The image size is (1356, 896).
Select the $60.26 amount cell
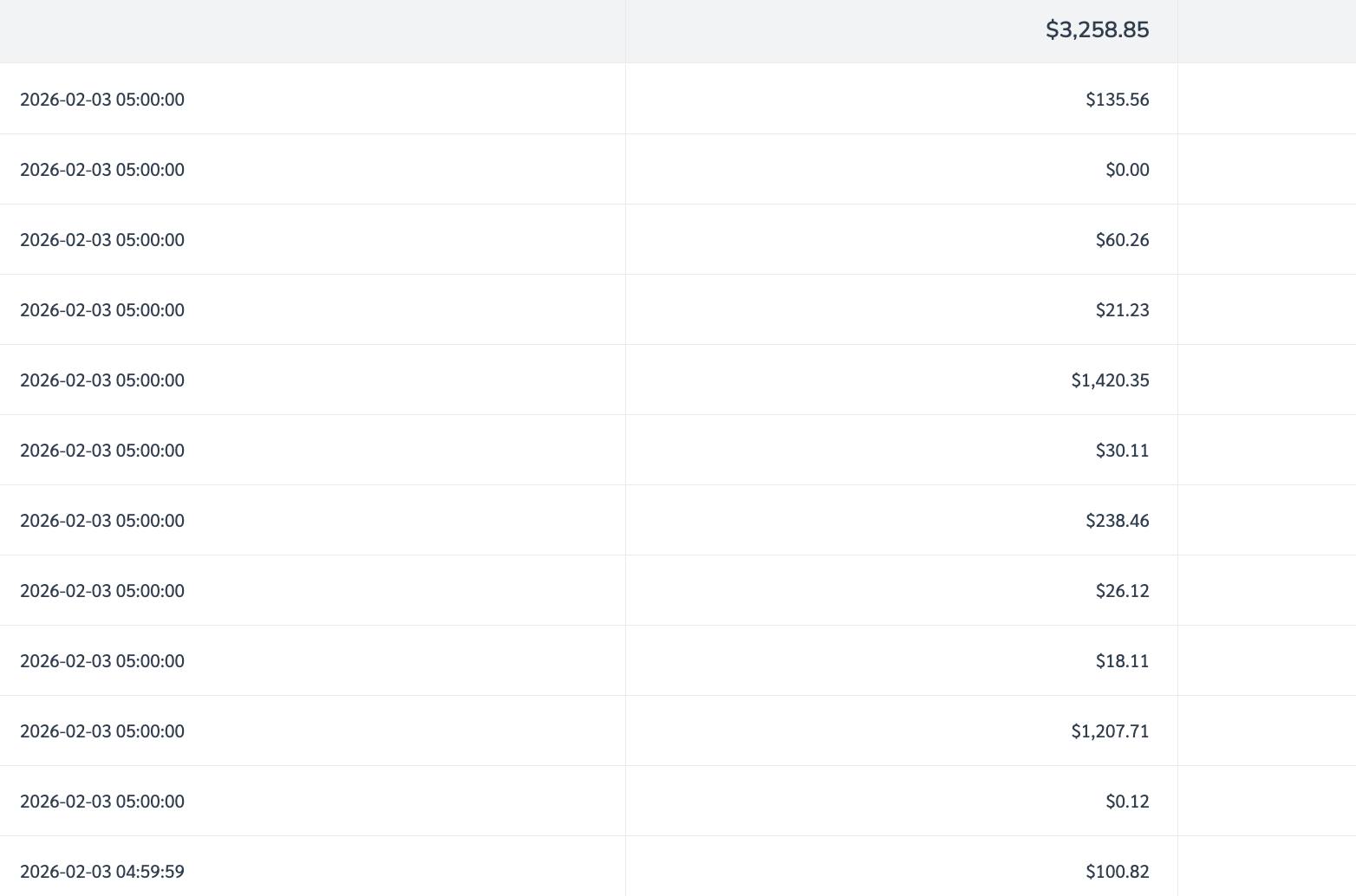click(x=1122, y=240)
